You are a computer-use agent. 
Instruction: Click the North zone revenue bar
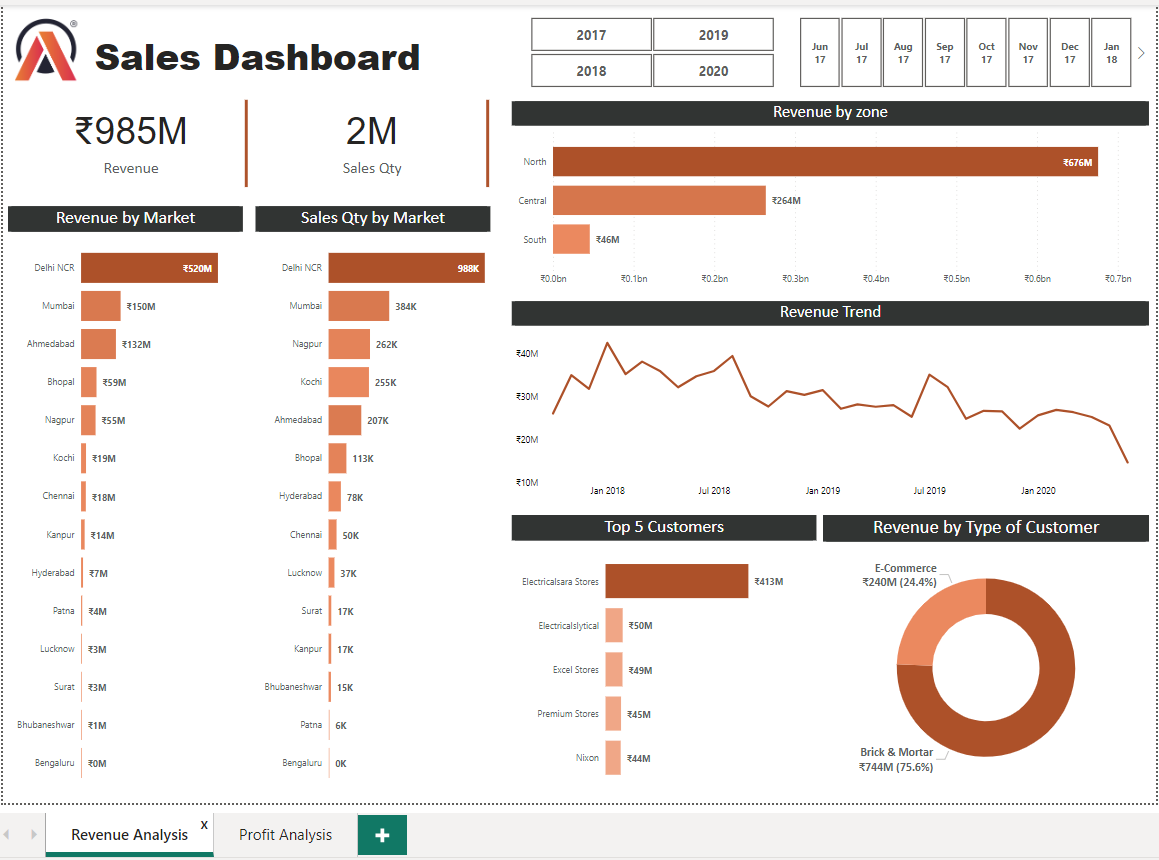[x=824, y=162]
